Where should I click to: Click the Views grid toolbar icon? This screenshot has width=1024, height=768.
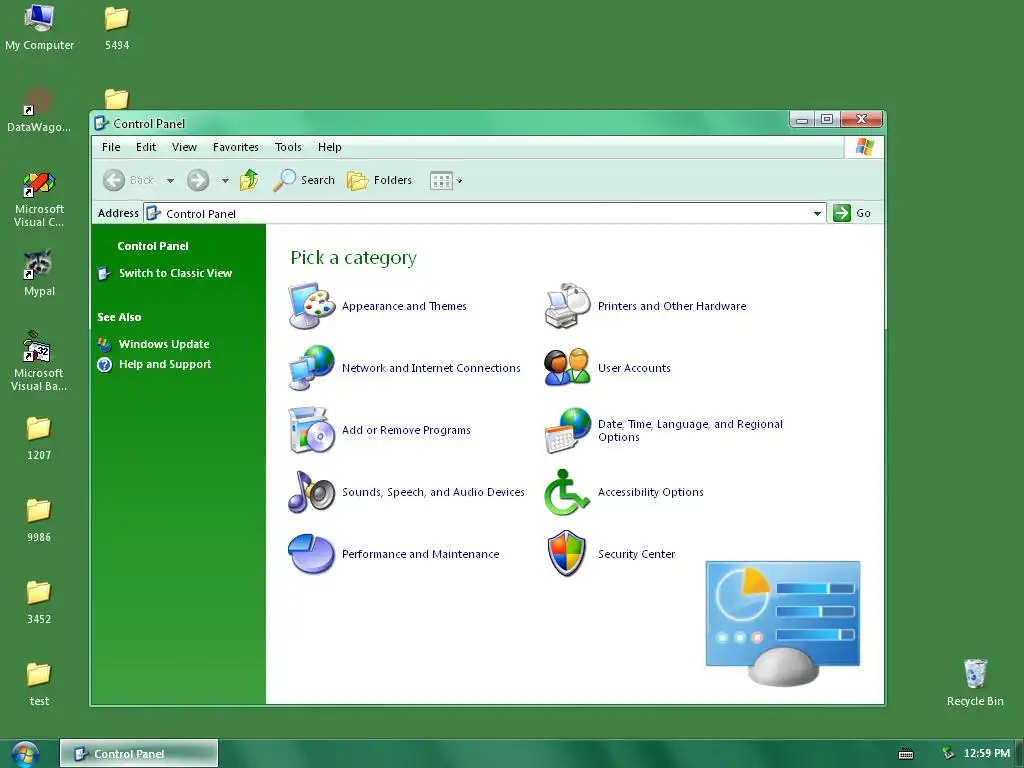pyautogui.click(x=441, y=180)
